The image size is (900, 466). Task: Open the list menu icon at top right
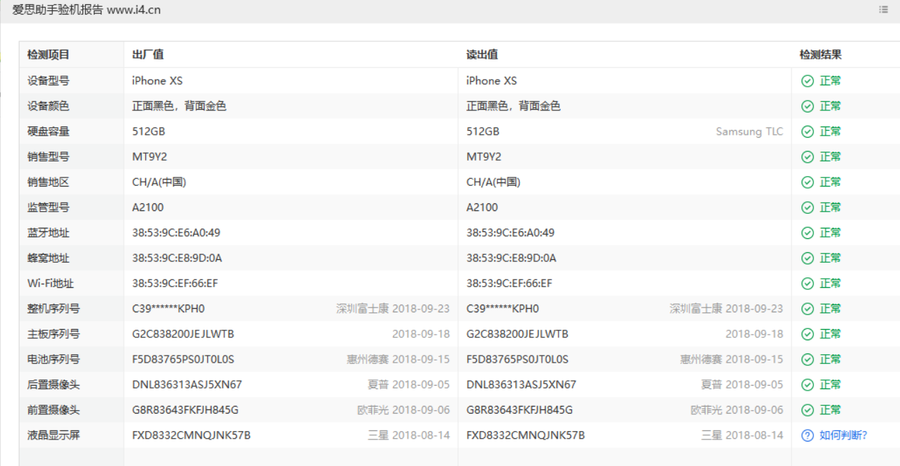coord(883,9)
